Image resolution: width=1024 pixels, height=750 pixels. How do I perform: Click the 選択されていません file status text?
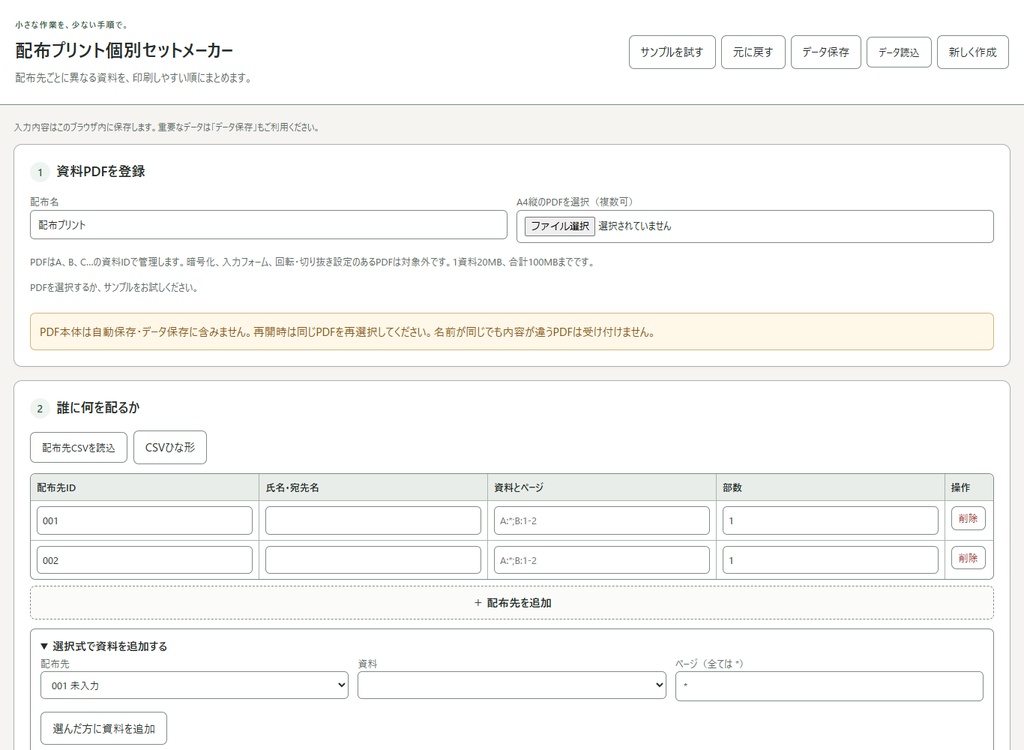[635, 226]
